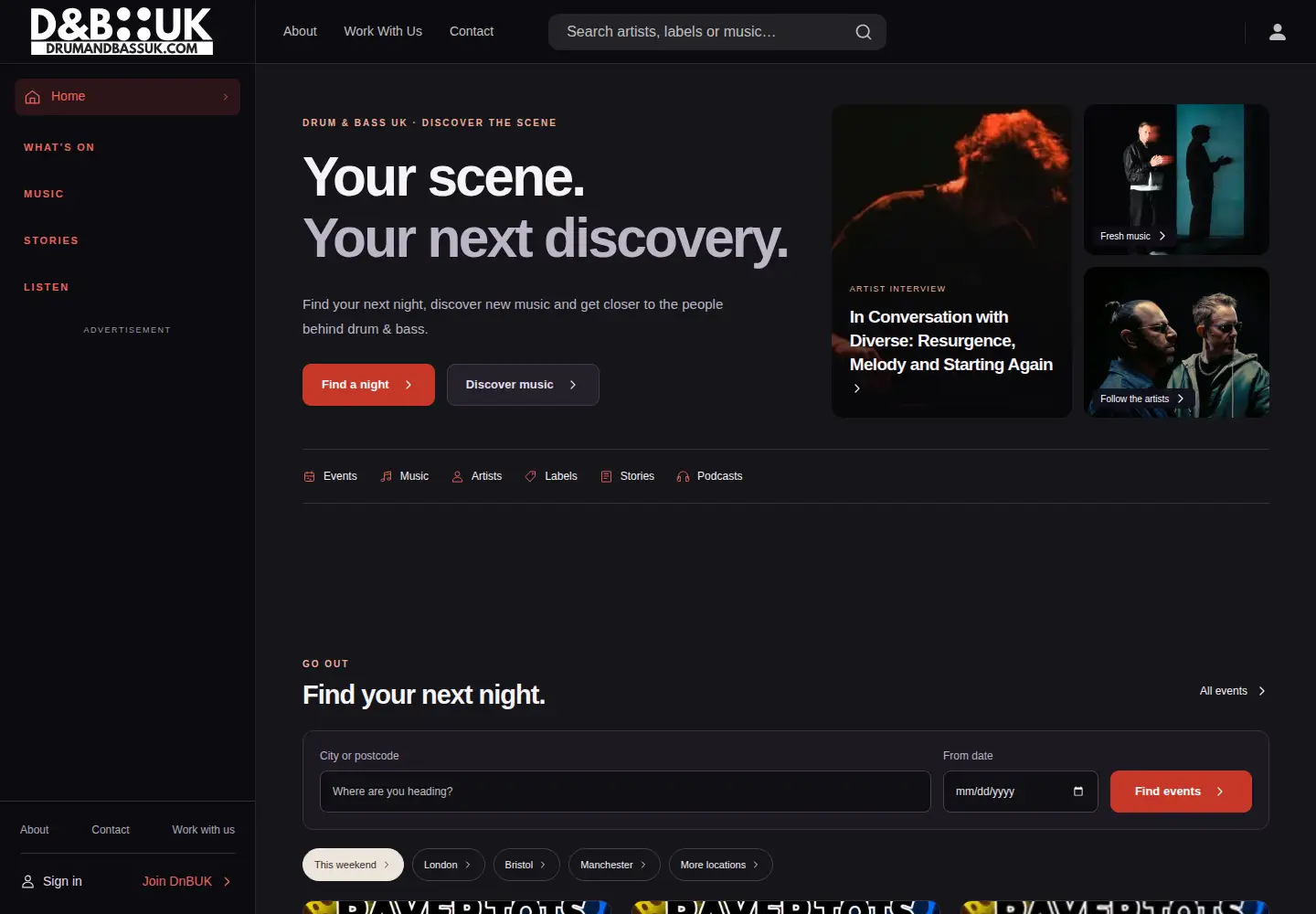Image resolution: width=1316 pixels, height=914 pixels.
Task: Focus the City or postcode field
Action: 625,792
